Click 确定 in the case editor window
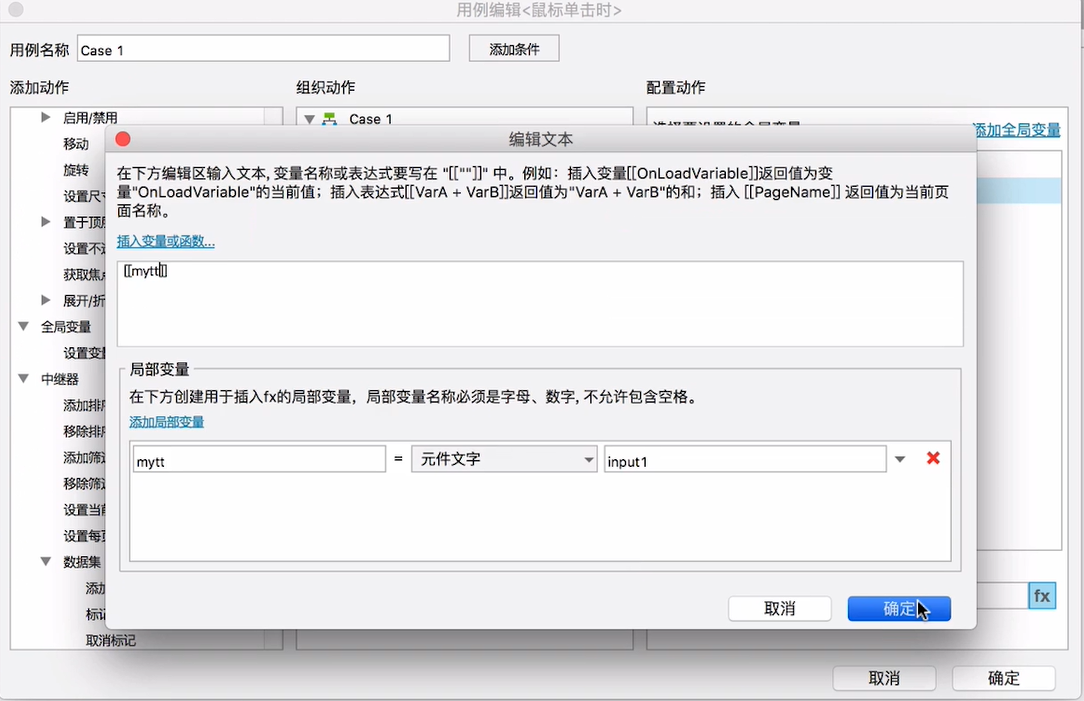The image size is (1084, 701). [1003, 678]
